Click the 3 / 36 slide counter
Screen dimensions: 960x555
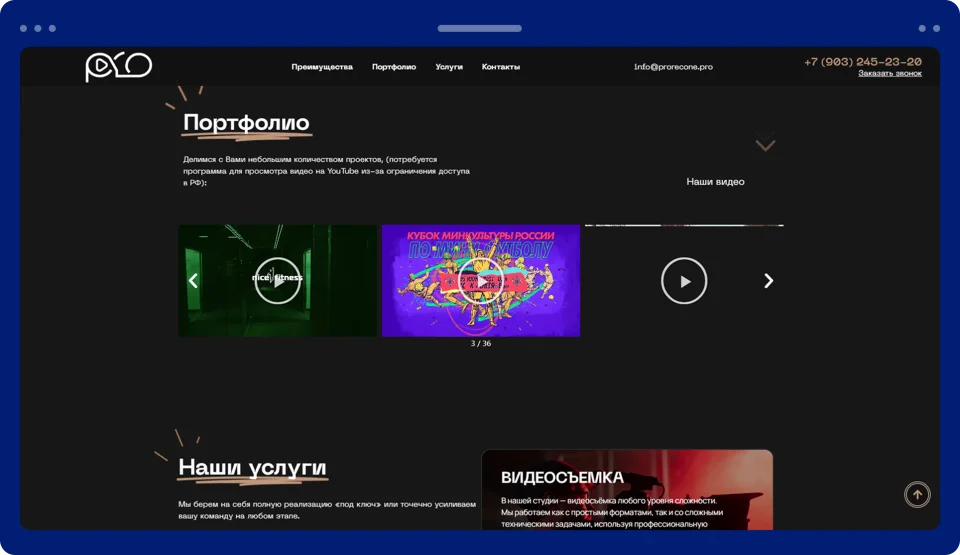[x=481, y=344]
